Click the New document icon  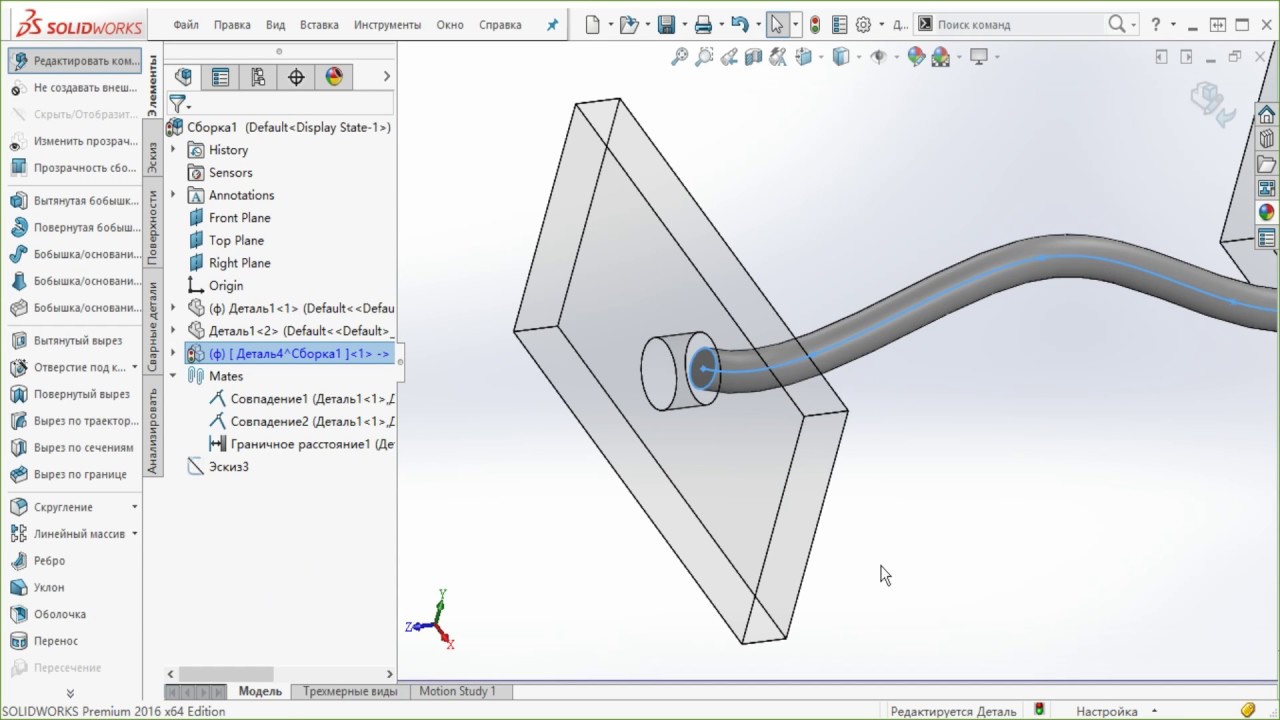(x=593, y=25)
